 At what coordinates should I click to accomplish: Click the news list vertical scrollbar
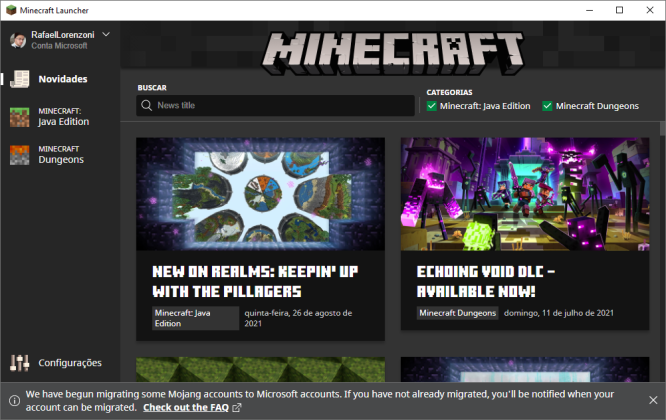pos(663,128)
